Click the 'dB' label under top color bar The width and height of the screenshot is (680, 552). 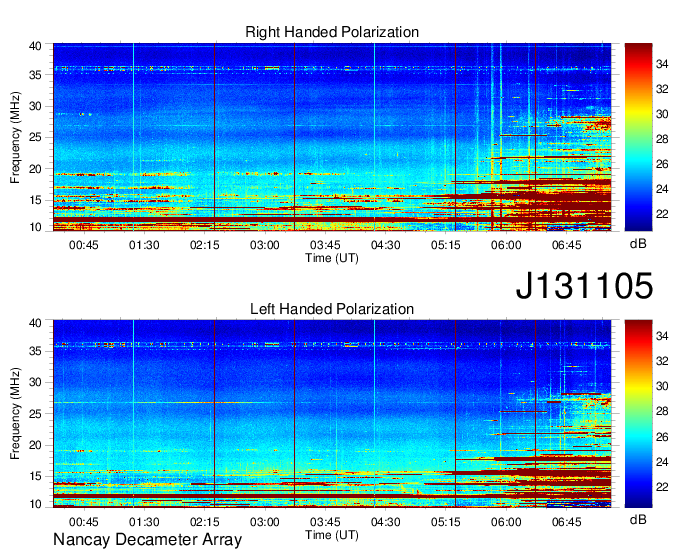pos(638,244)
